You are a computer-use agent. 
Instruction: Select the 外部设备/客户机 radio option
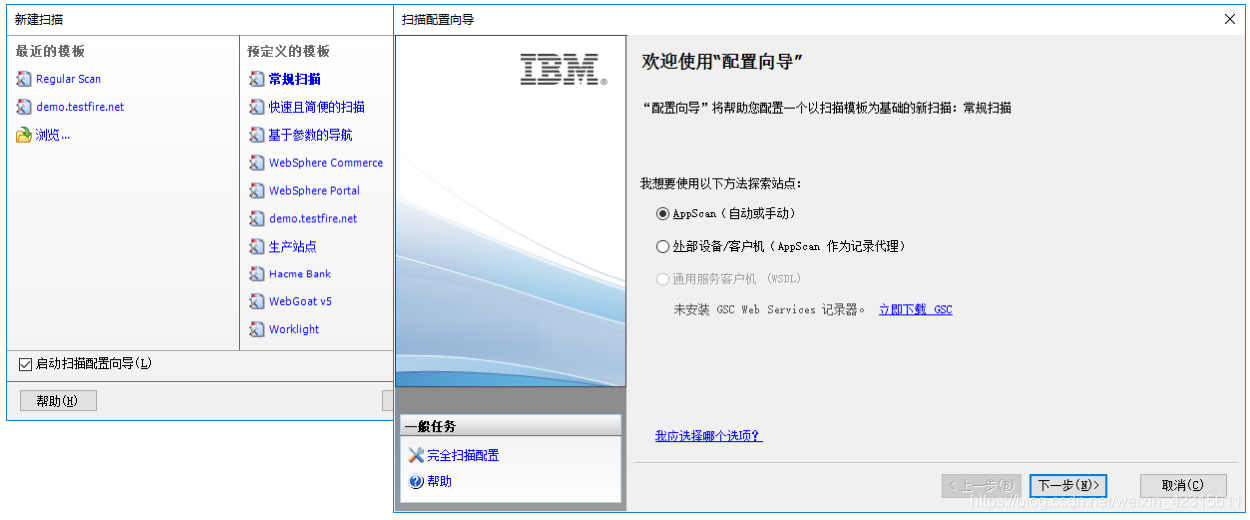click(662, 246)
